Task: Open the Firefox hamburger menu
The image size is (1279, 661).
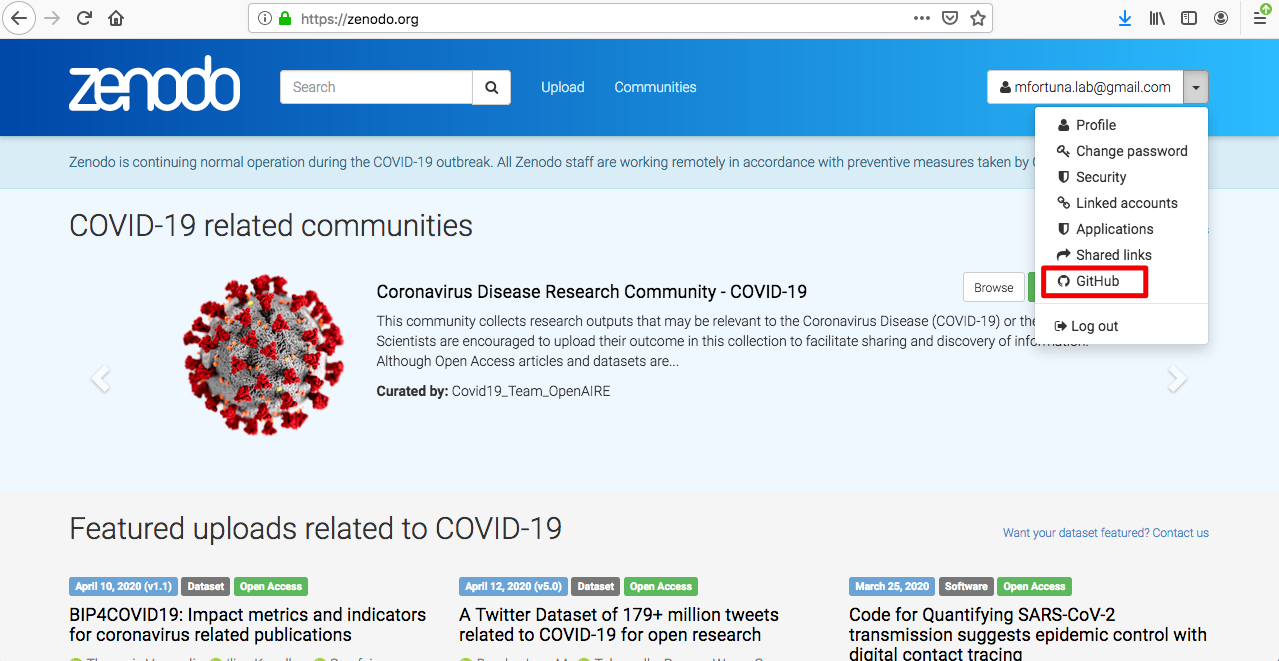Action: coord(1260,18)
